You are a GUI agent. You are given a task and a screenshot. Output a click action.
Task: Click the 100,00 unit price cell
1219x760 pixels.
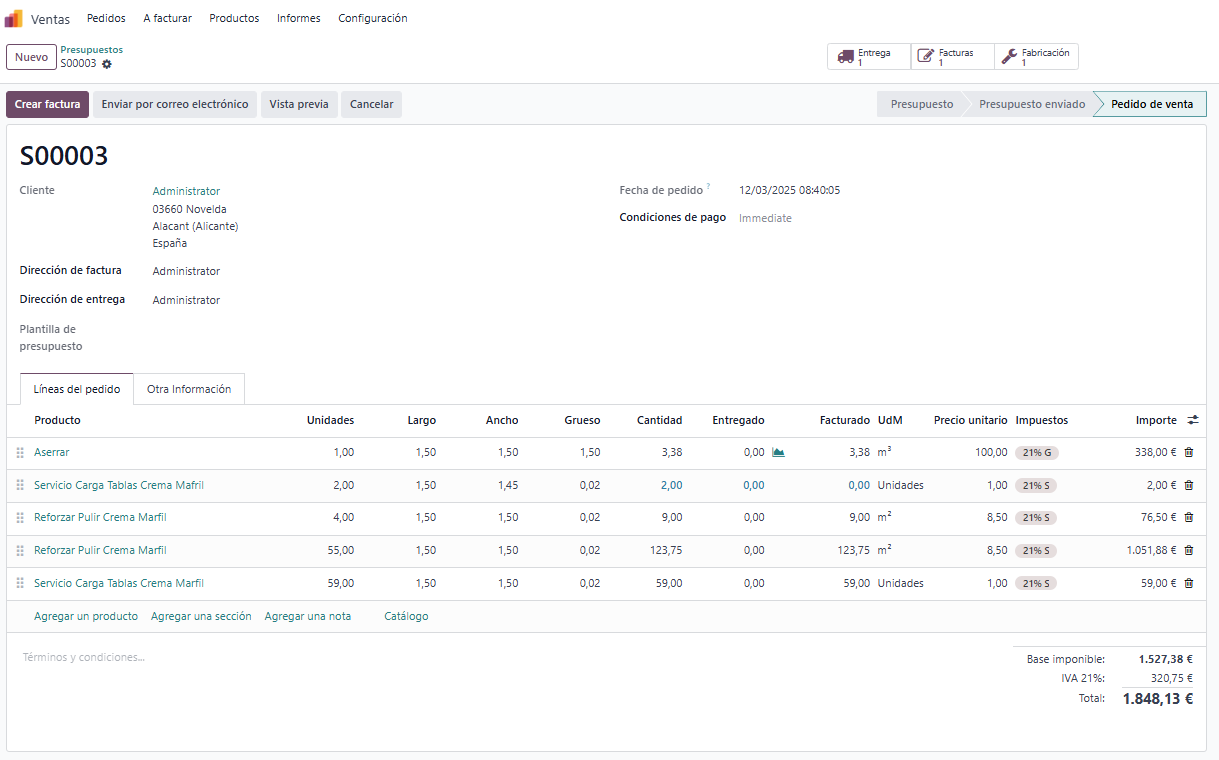[x=991, y=452]
